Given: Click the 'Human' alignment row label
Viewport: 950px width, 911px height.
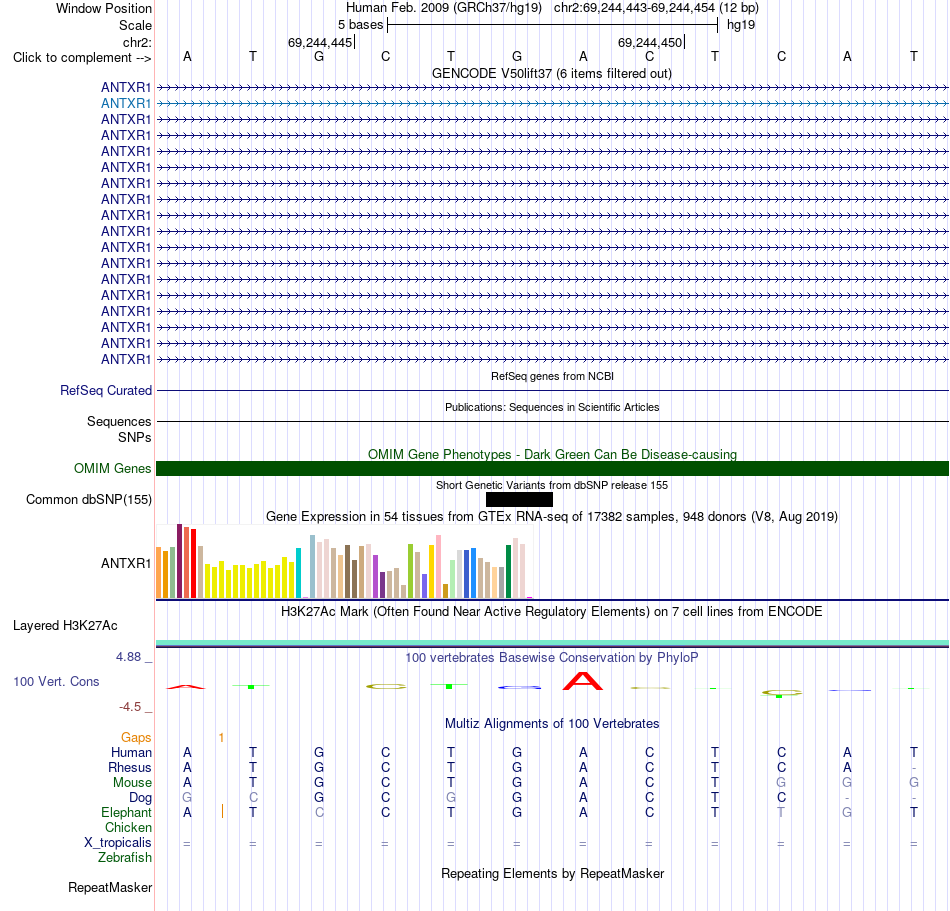Looking at the screenshot, I should (131, 753).
